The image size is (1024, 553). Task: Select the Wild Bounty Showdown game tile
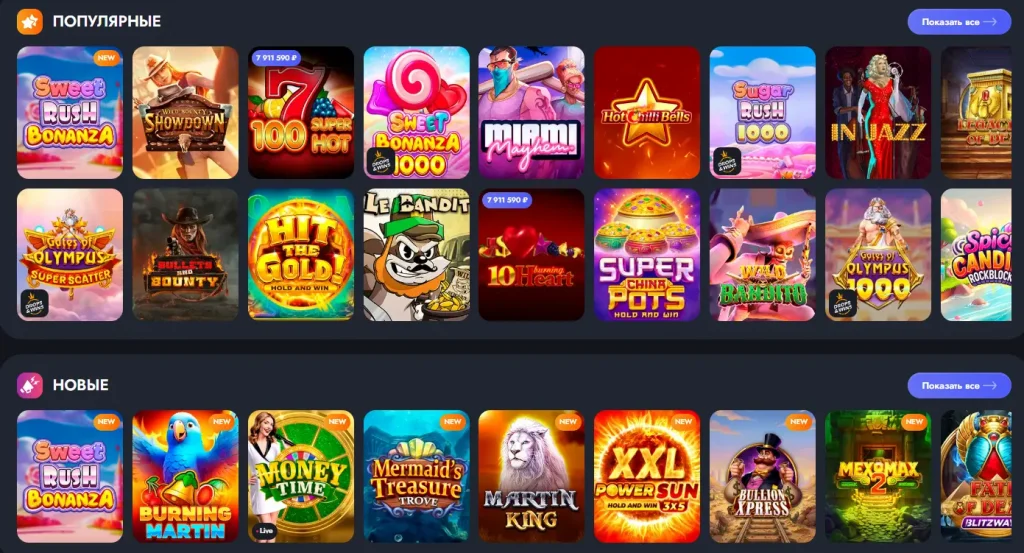point(185,112)
